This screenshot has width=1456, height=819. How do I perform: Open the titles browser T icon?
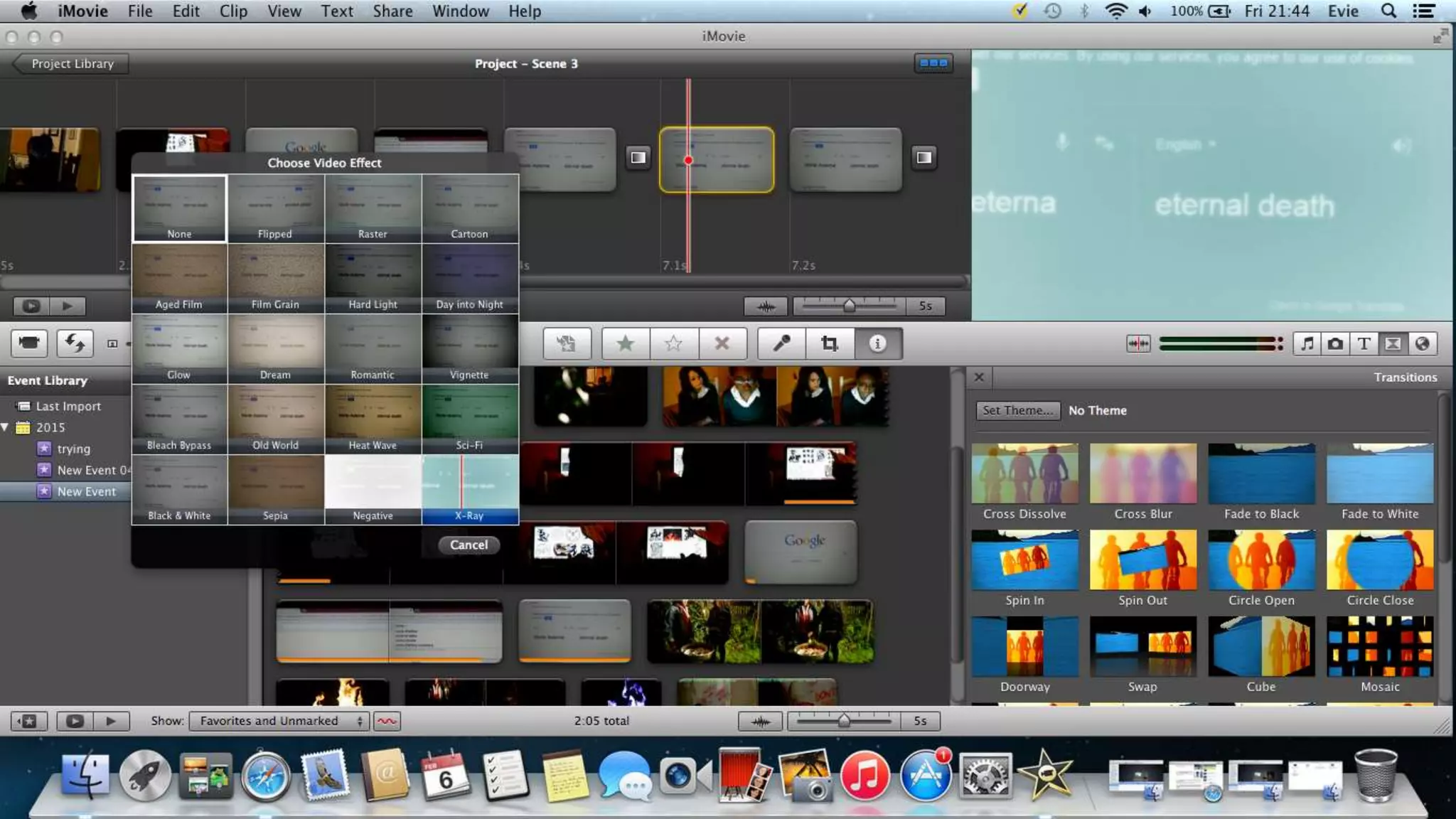1364,344
